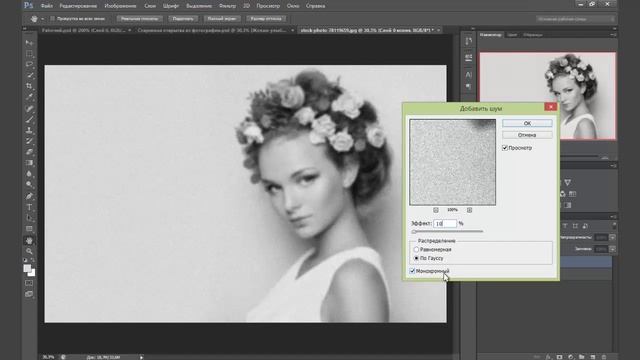This screenshot has height=360, width=640.
Task: Select the Clone Stamp tool
Action: click(29, 131)
